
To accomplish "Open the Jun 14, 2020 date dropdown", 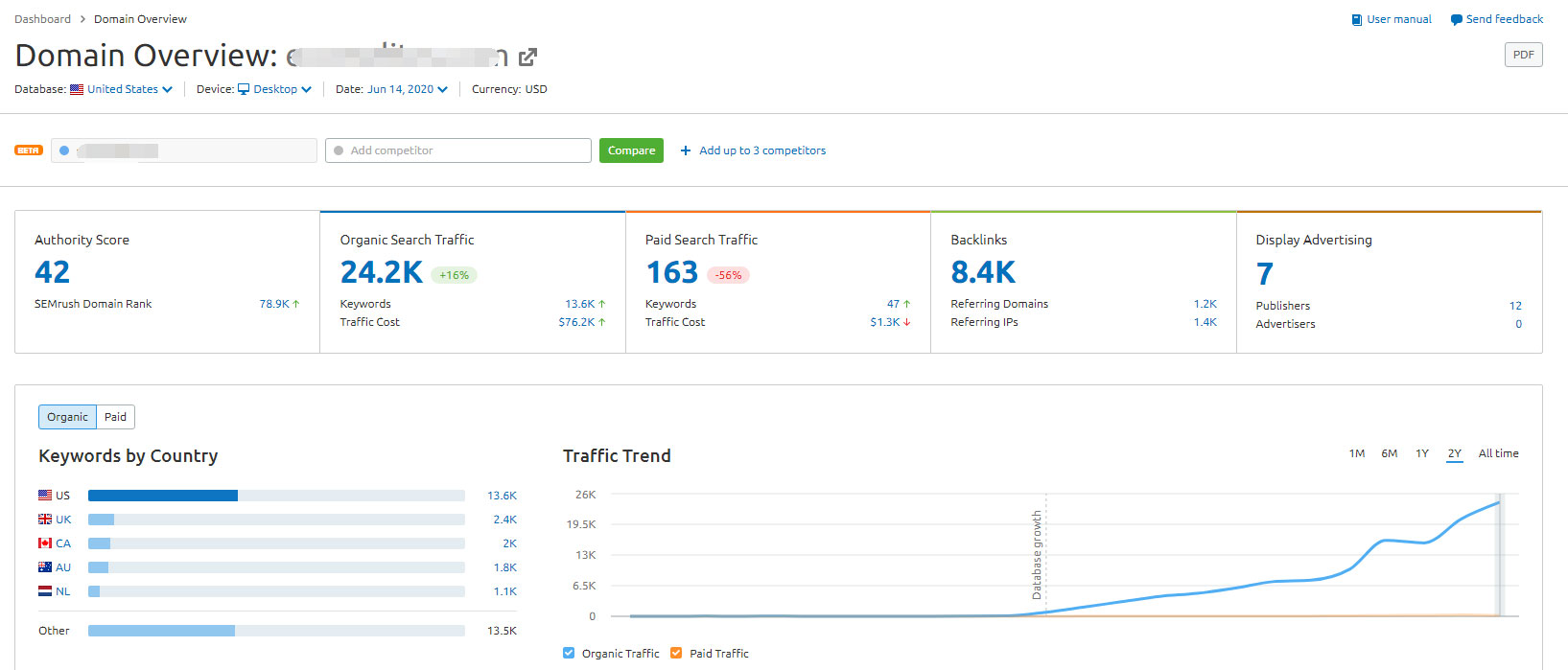I will tap(407, 89).
